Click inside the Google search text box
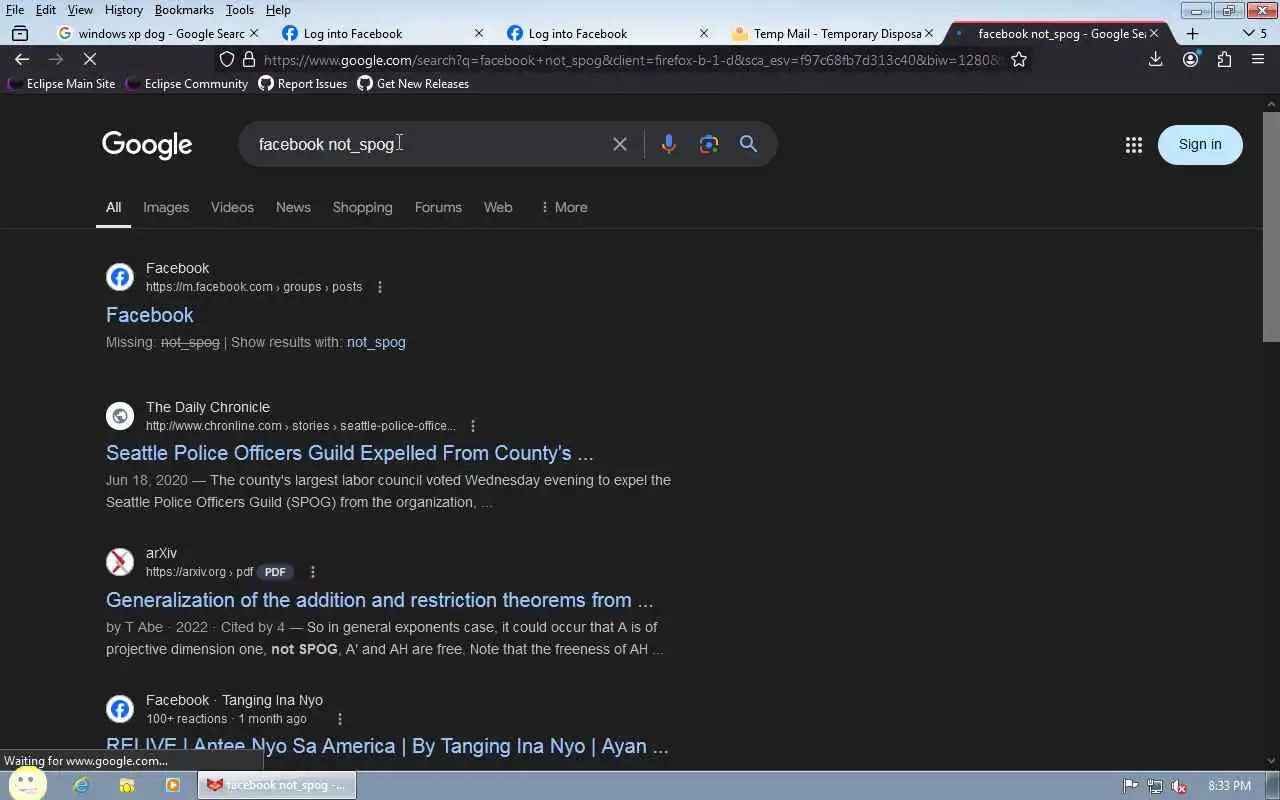Image resolution: width=1280 pixels, height=800 pixels. point(430,144)
